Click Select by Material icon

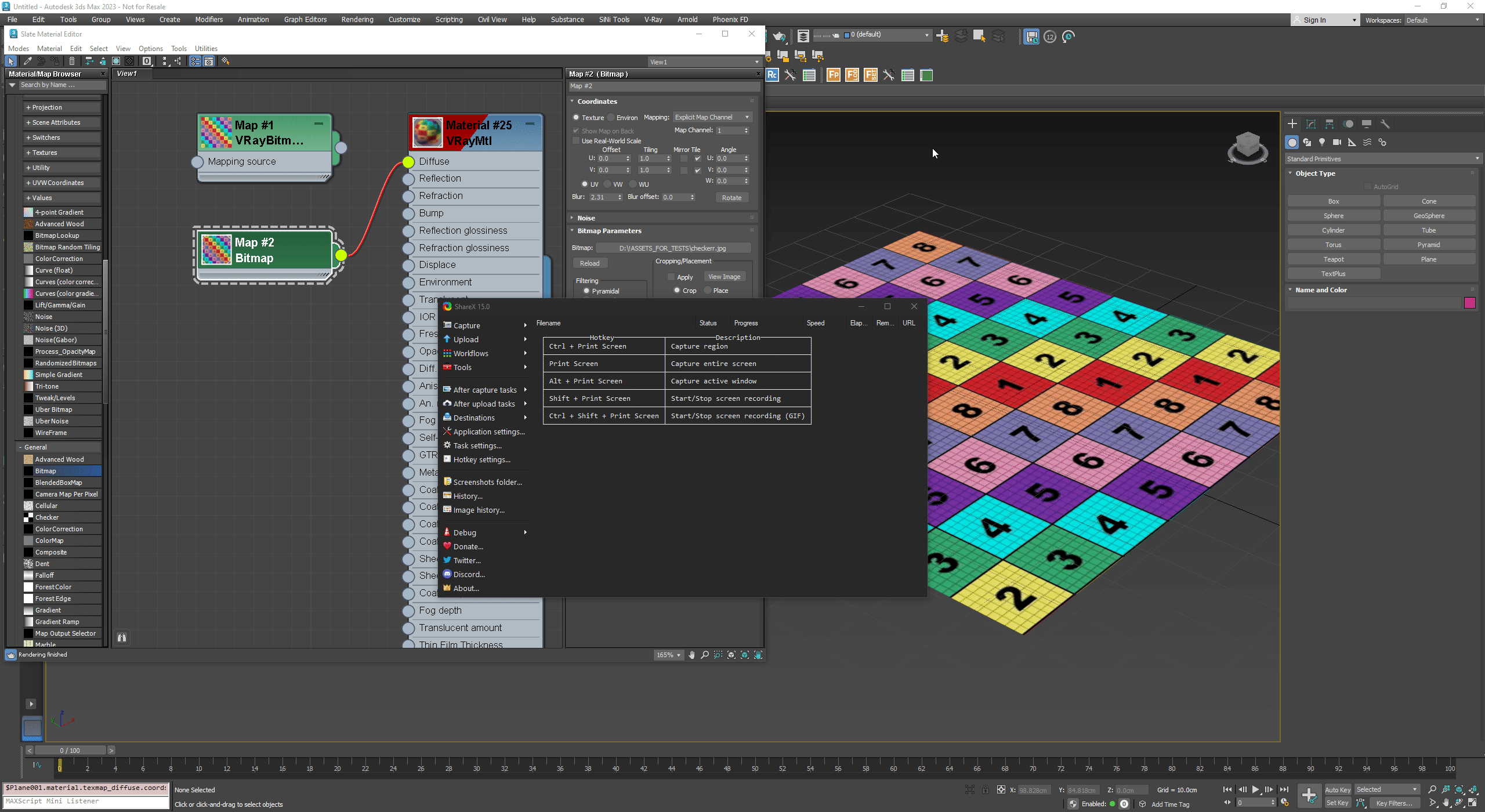(x=225, y=61)
